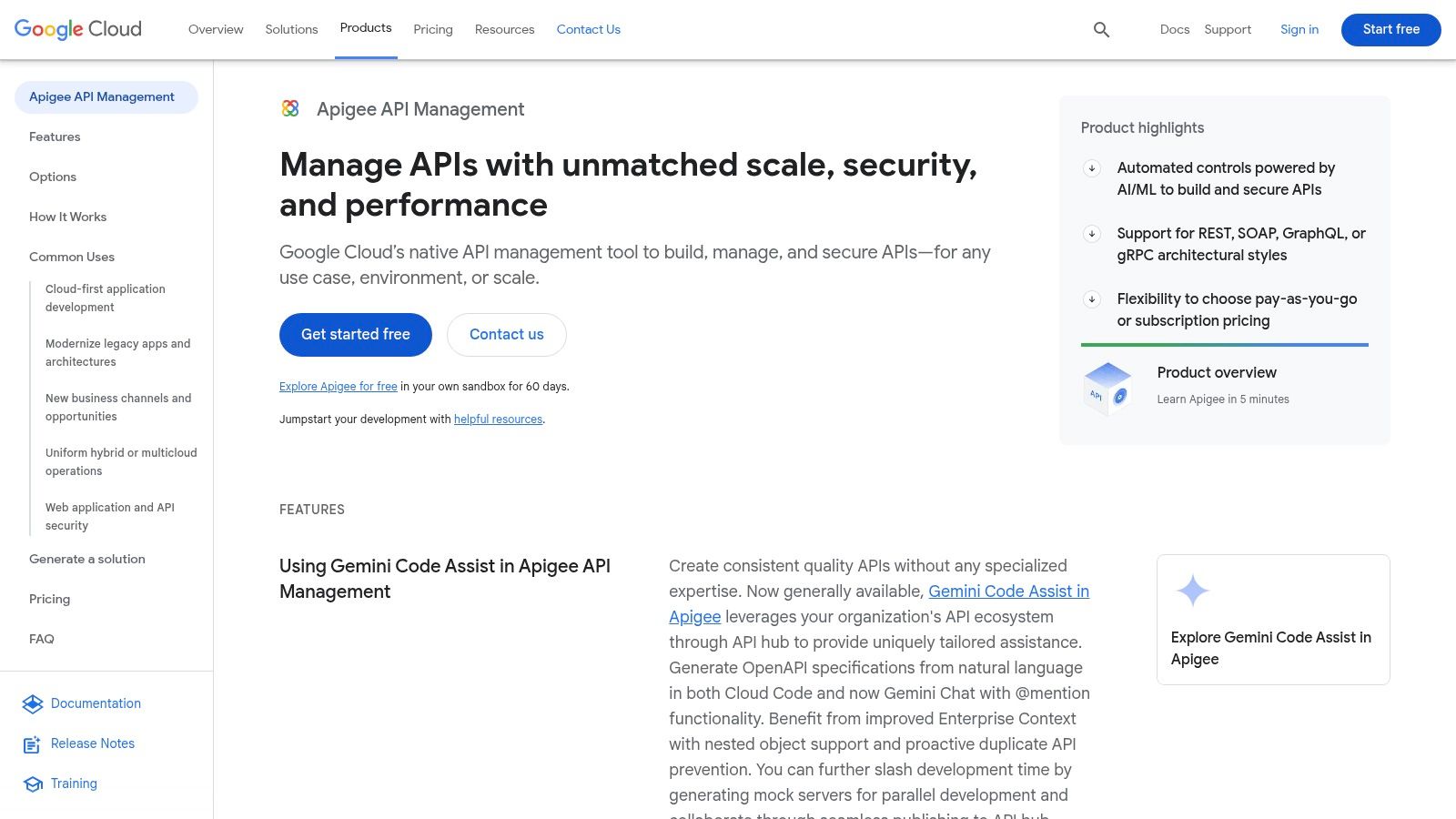The image size is (1456, 819).
Task: Click Contact Us in the top navigation
Action: 589,29
